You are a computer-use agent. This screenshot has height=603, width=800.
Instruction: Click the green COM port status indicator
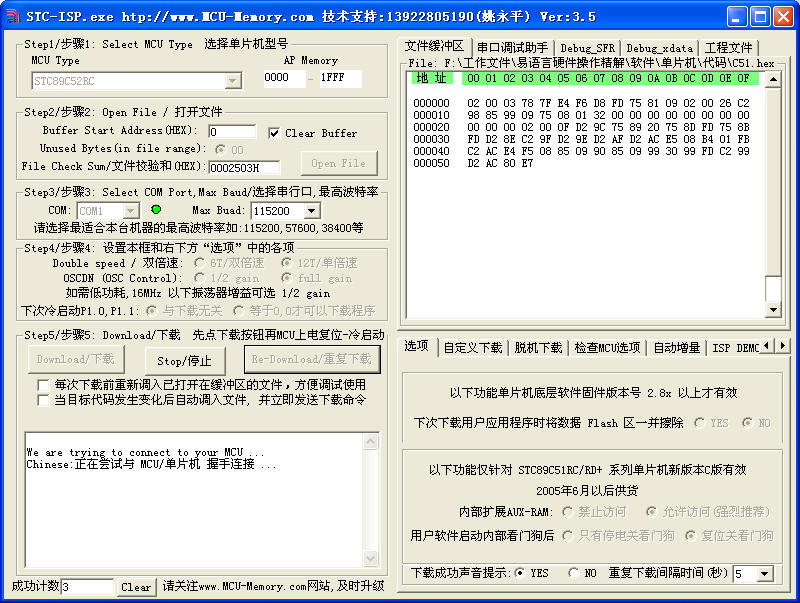[155, 210]
